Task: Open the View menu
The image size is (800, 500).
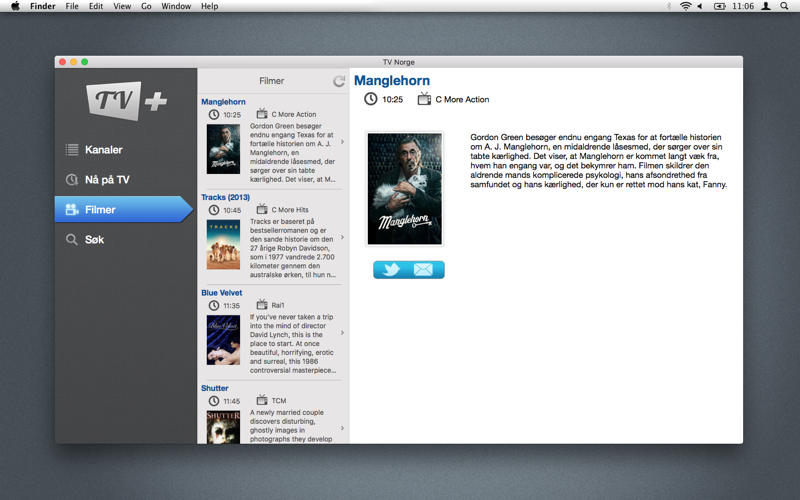Action: pos(122,6)
